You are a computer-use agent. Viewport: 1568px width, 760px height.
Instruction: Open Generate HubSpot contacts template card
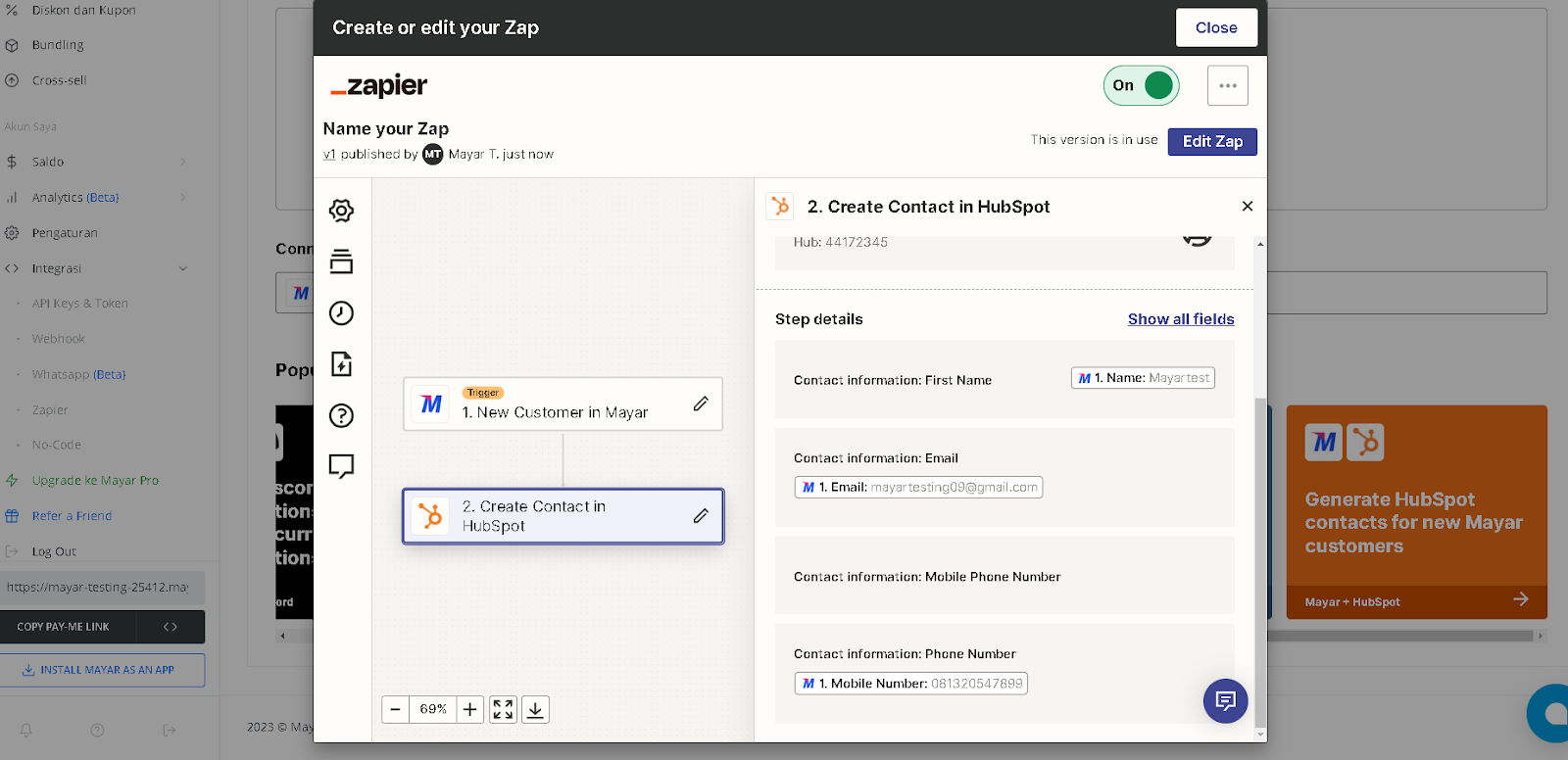(1416, 512)
